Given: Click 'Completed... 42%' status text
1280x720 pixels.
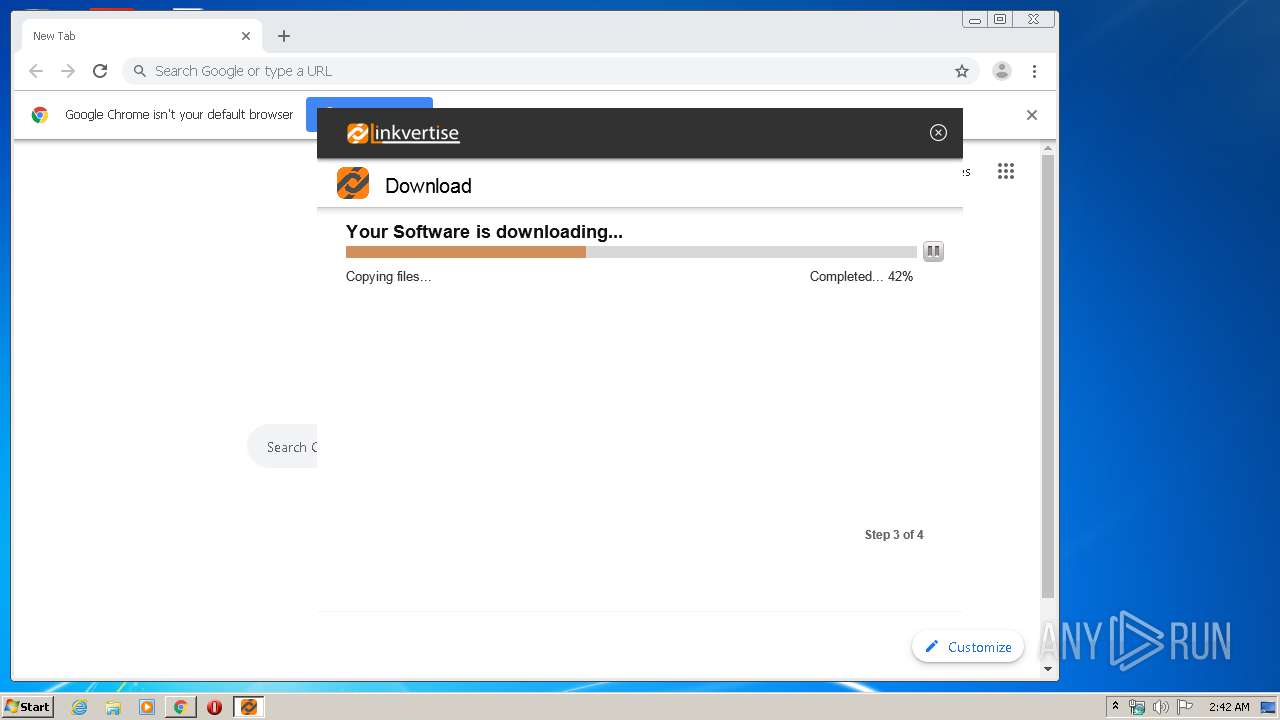Looking at the screenshot, I should [861, 277].
